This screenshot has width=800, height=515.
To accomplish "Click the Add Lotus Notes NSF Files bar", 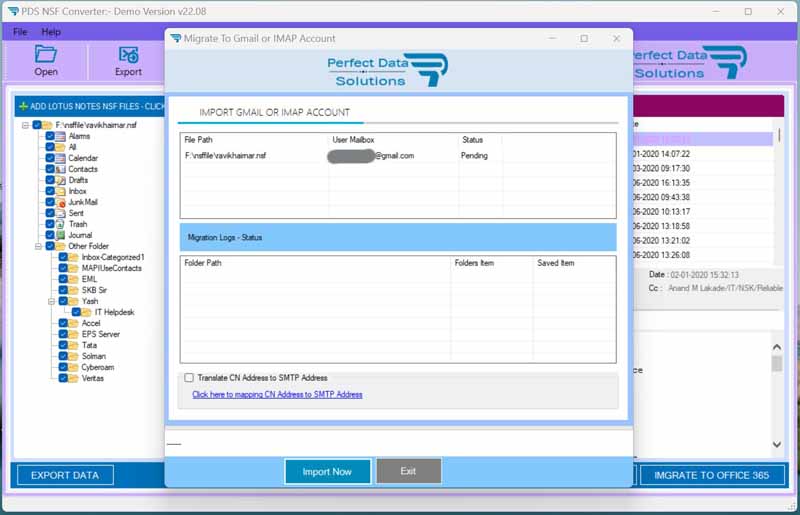I will pyautogui.click(x=90, y=106).
